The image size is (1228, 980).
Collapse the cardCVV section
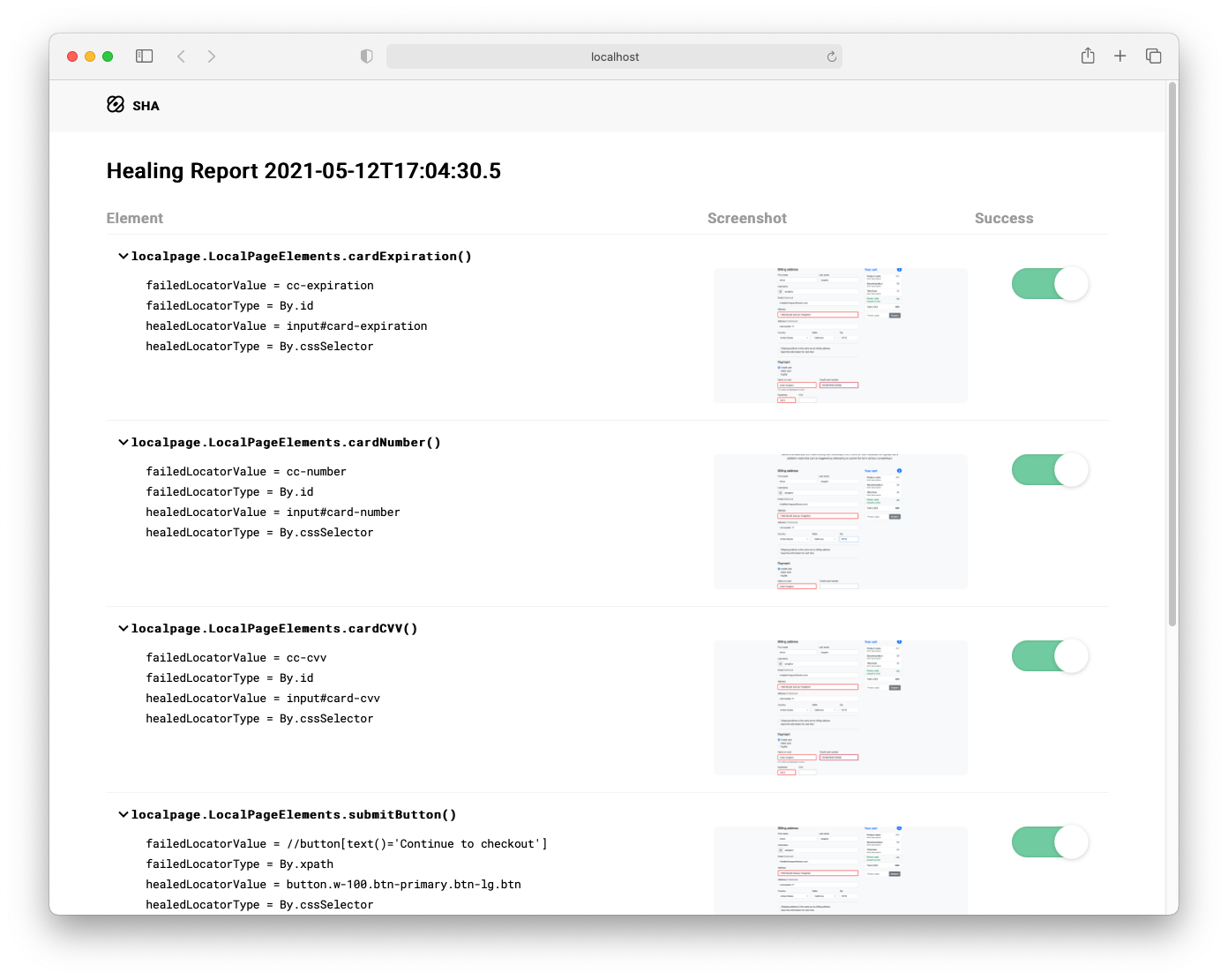[x=123, y=627]
